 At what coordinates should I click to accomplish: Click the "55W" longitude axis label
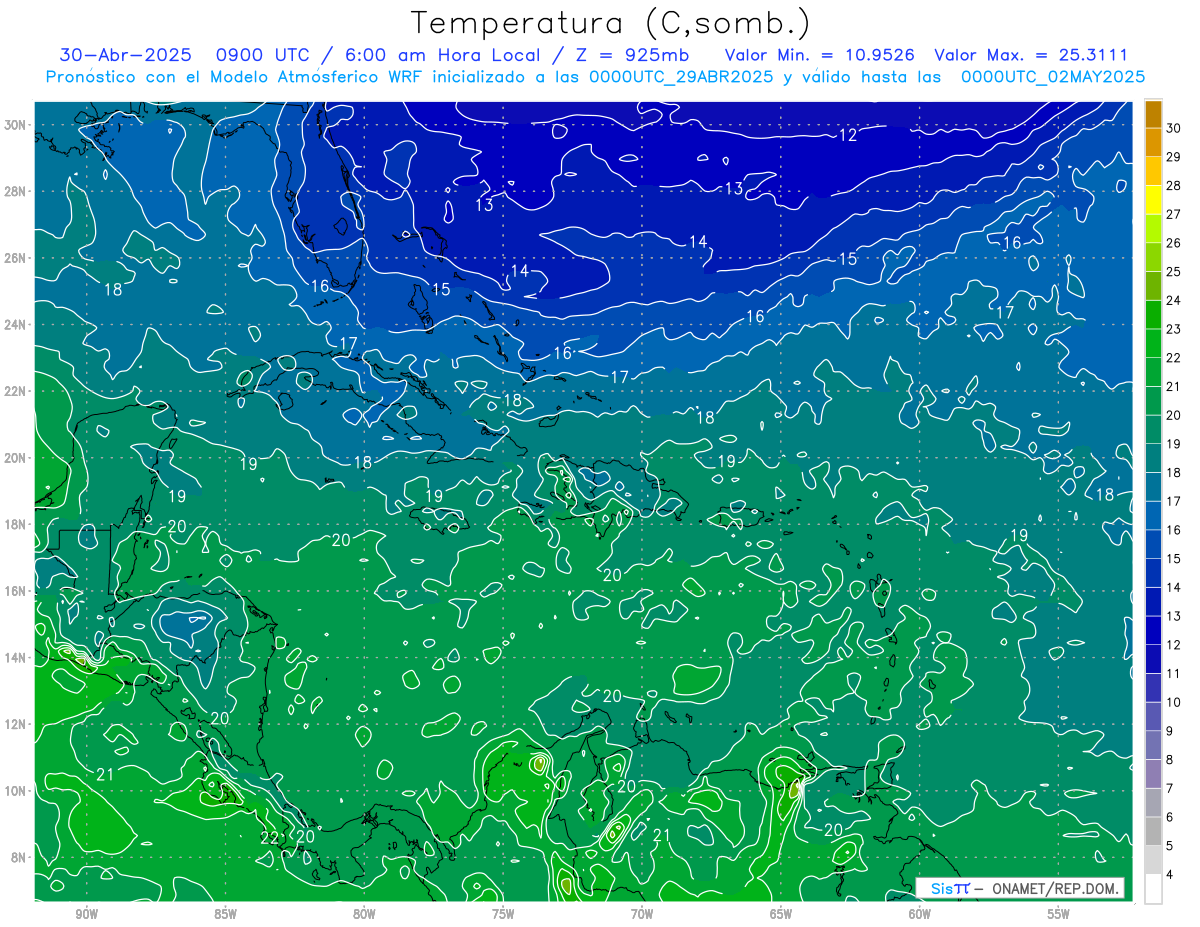coord(1059,914)
